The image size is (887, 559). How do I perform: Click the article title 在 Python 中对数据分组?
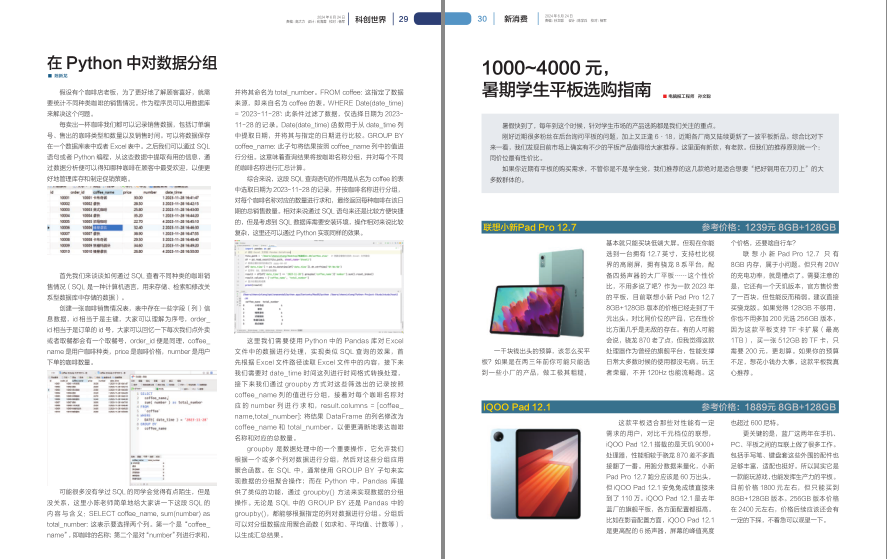[132, 63]
